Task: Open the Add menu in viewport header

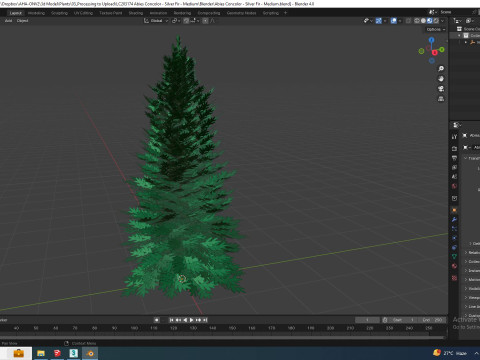Action: click(8, 21)
